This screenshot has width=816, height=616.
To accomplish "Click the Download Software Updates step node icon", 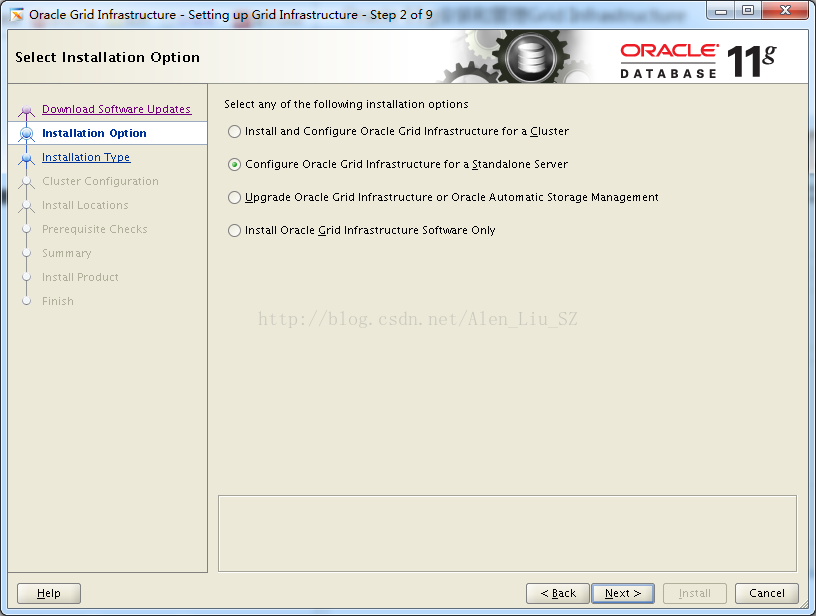I will click(x=27, y=110).
